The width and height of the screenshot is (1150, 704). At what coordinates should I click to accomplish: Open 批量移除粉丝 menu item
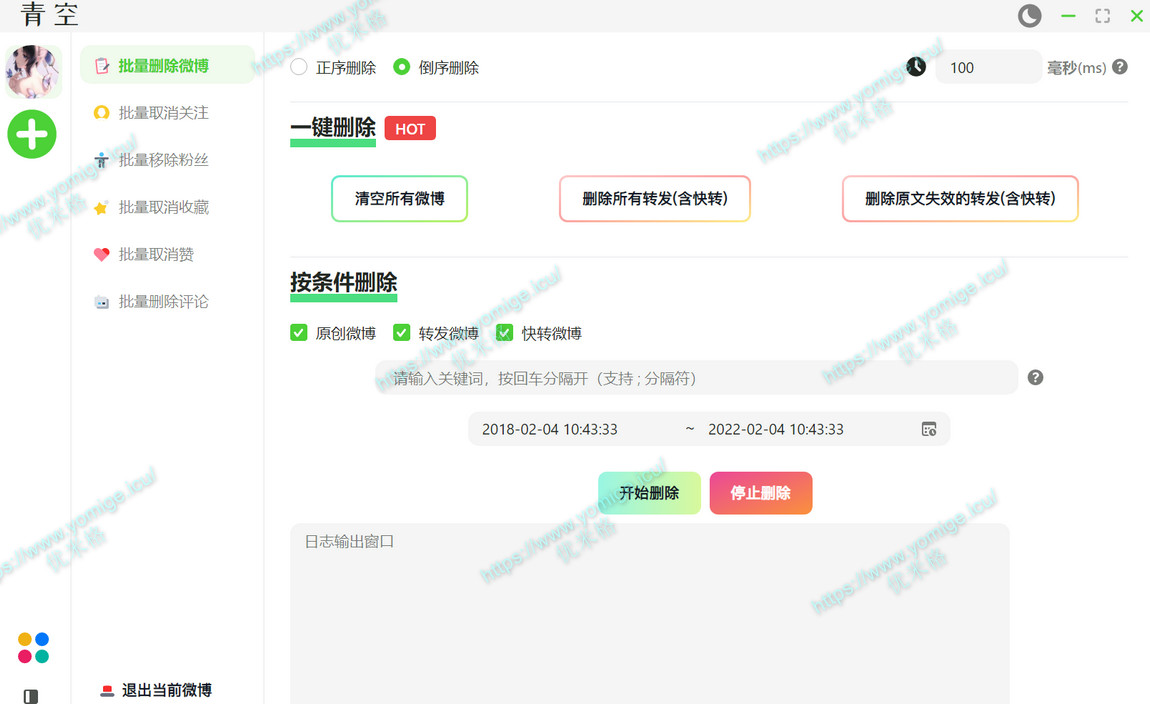tap(163, 160)
